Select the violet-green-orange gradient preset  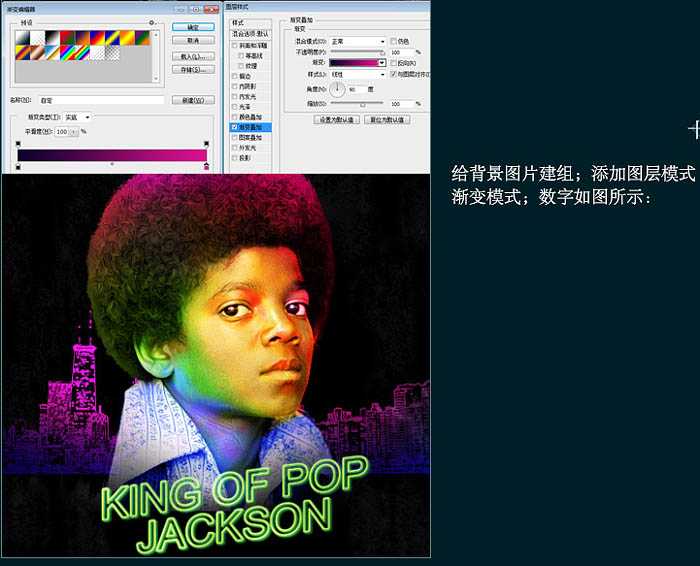(x=142, y=38)
